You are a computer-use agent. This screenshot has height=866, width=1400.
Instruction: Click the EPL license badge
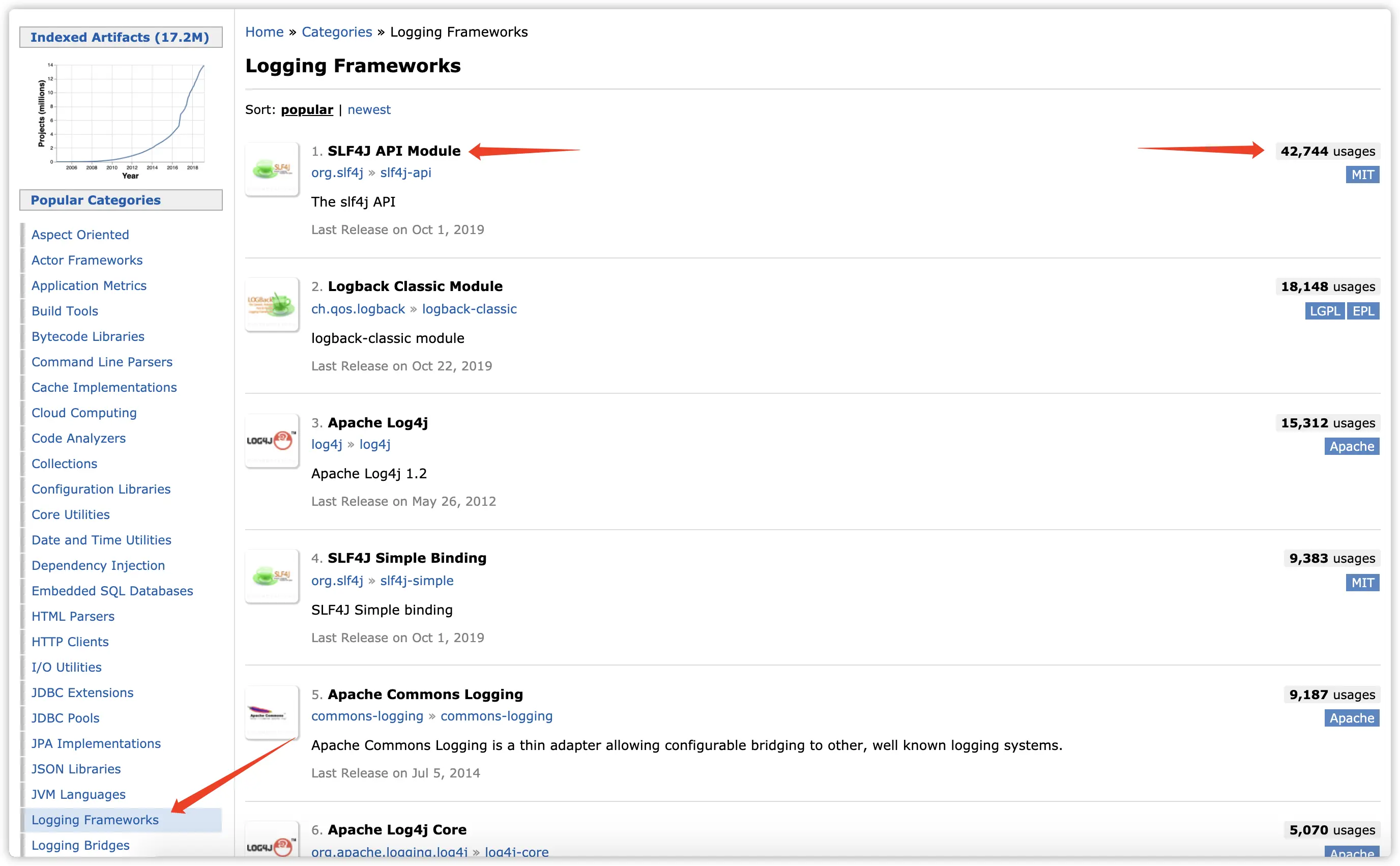(x=1362, y=311)
